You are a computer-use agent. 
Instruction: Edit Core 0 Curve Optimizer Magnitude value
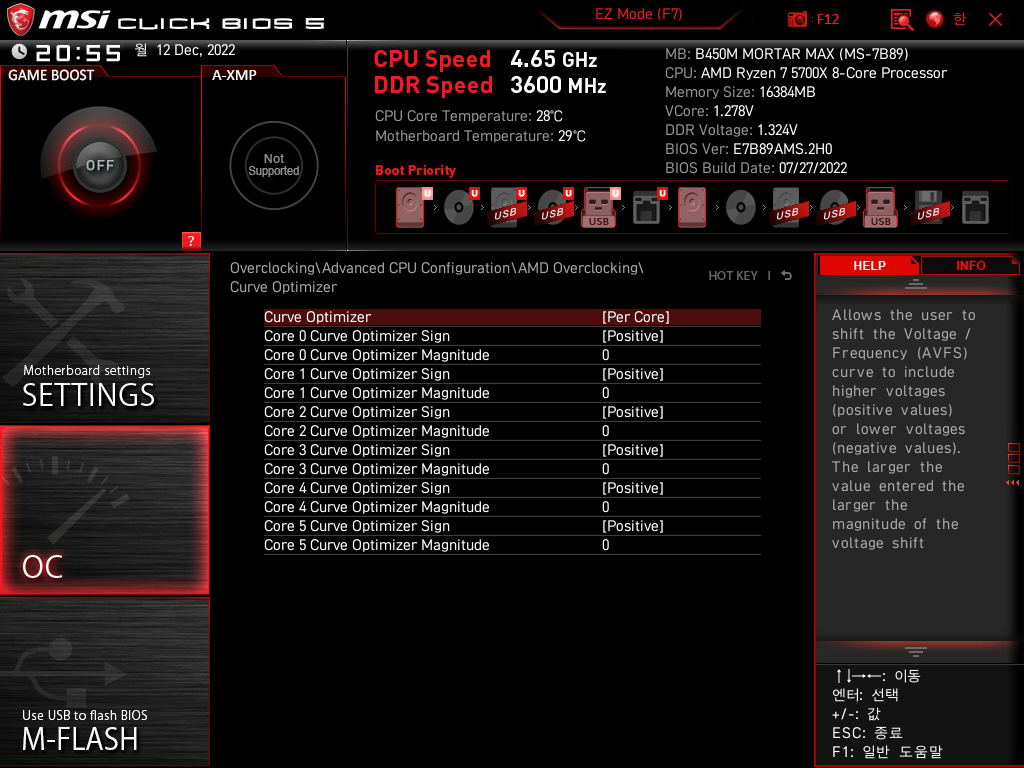[605, 355]
